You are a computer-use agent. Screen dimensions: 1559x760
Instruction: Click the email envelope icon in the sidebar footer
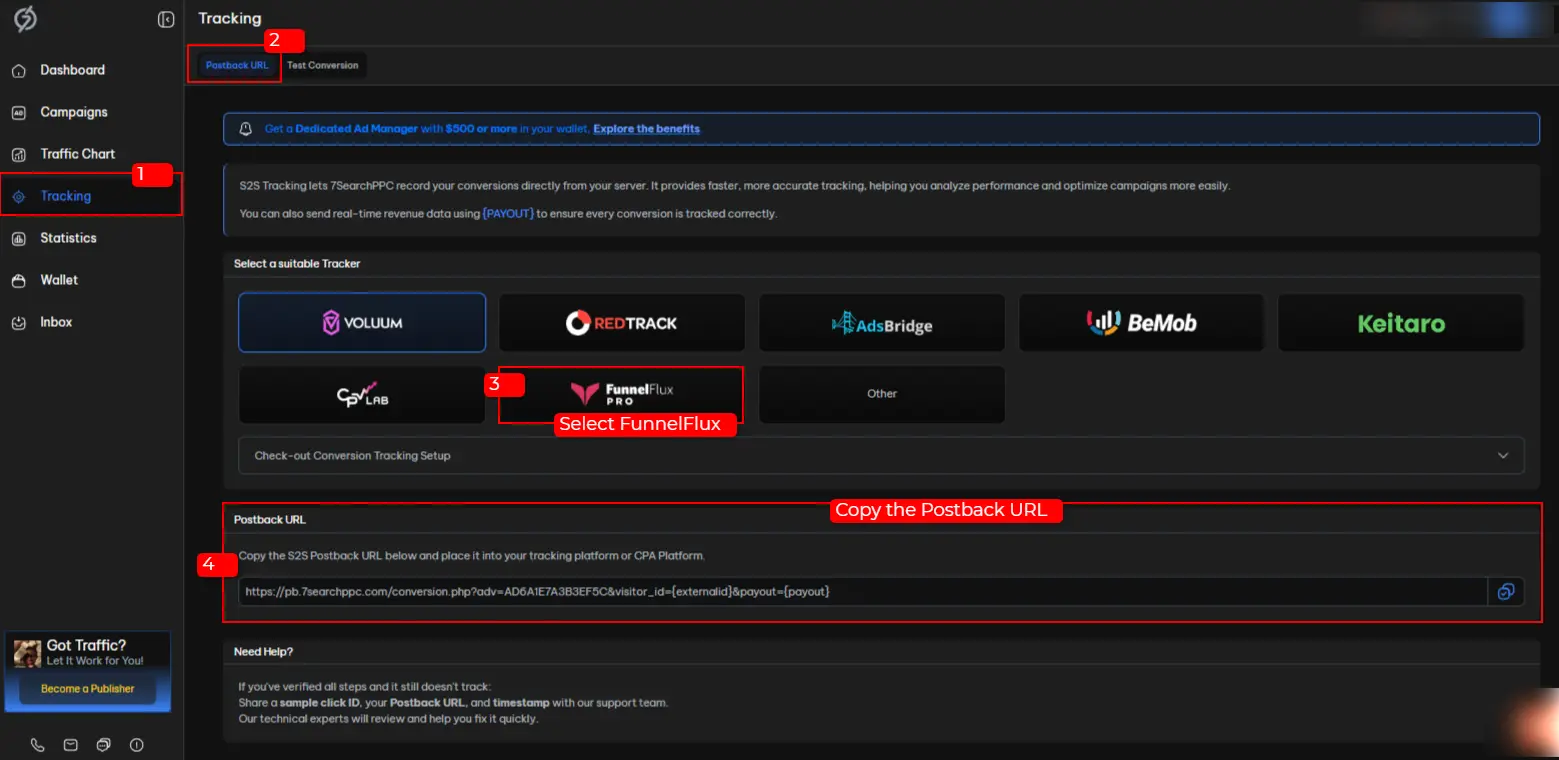pos(71,745)
